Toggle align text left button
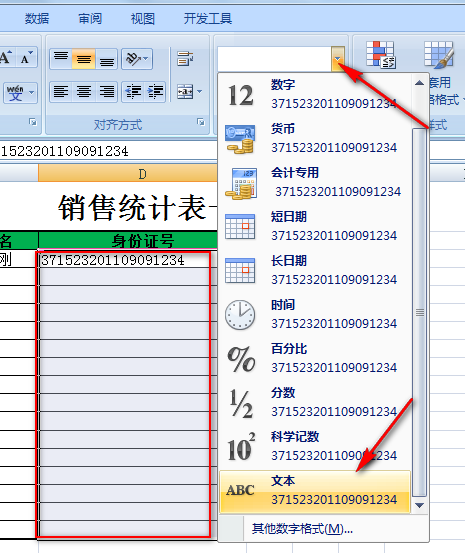The image size is (465, 553). [61, 92]
